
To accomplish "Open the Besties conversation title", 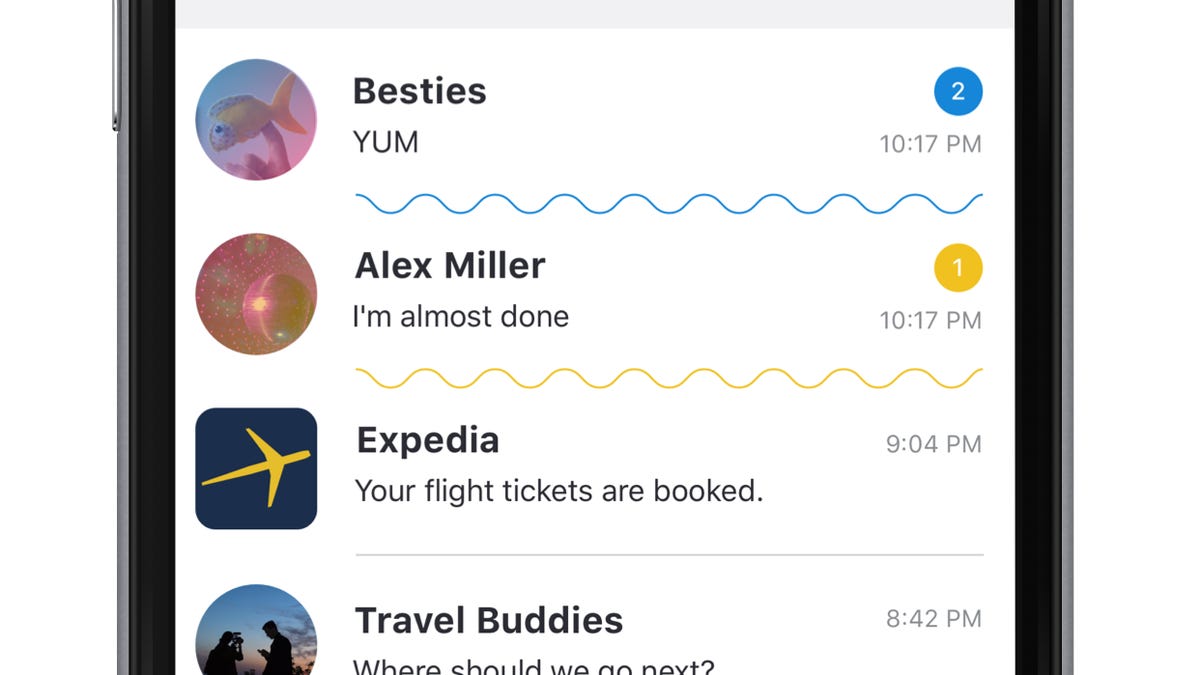I will click(x=420, y=92).
